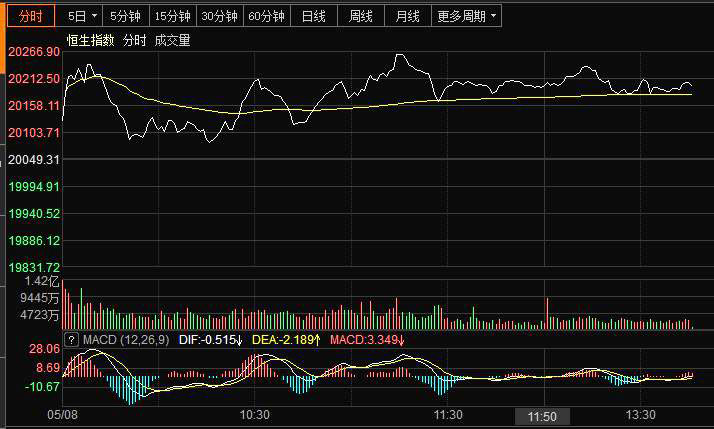Click the MACD:3.349 value

(367, 340)
